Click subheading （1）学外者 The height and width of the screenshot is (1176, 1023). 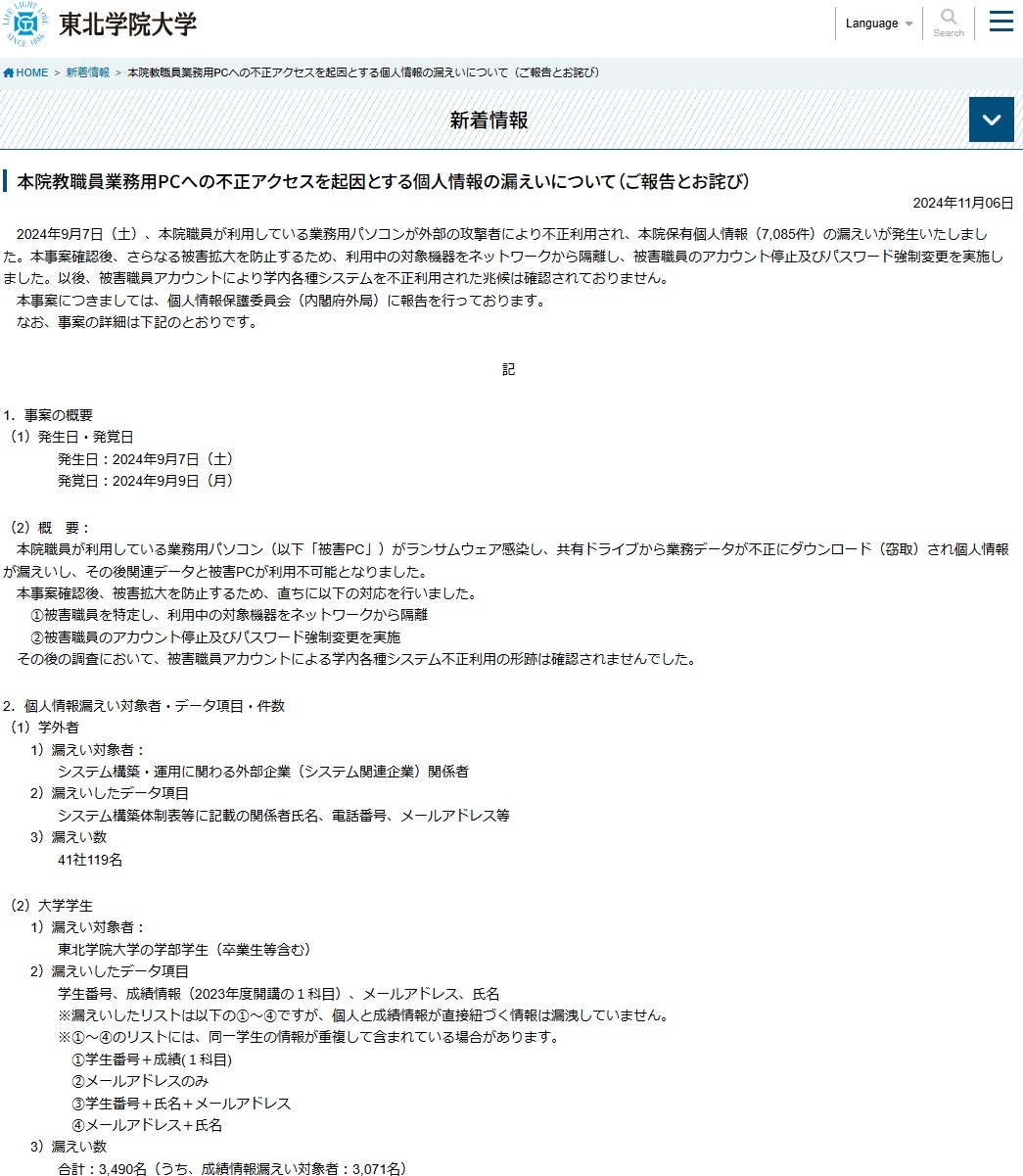point(43,728)
